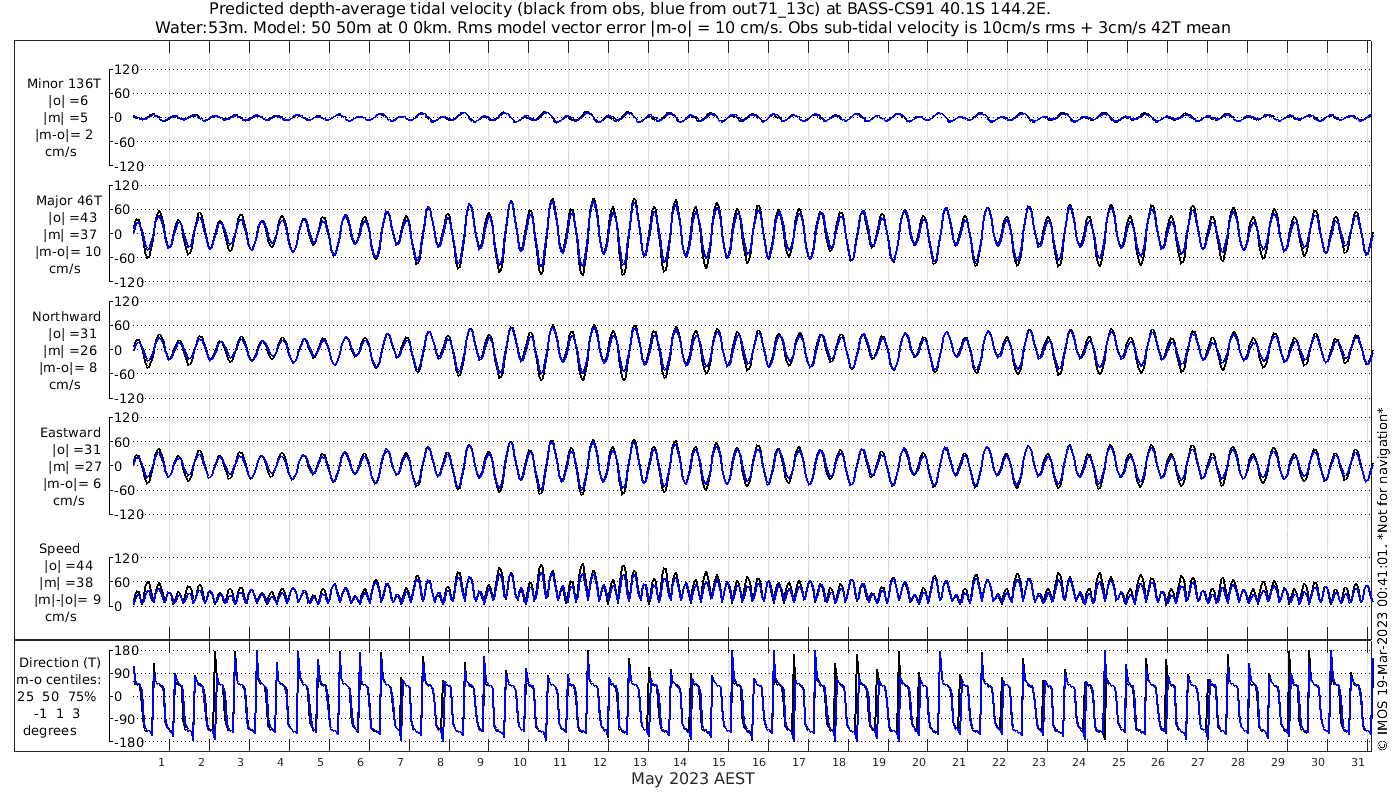Click day tick label '31' on time axis

point(1358,762)
